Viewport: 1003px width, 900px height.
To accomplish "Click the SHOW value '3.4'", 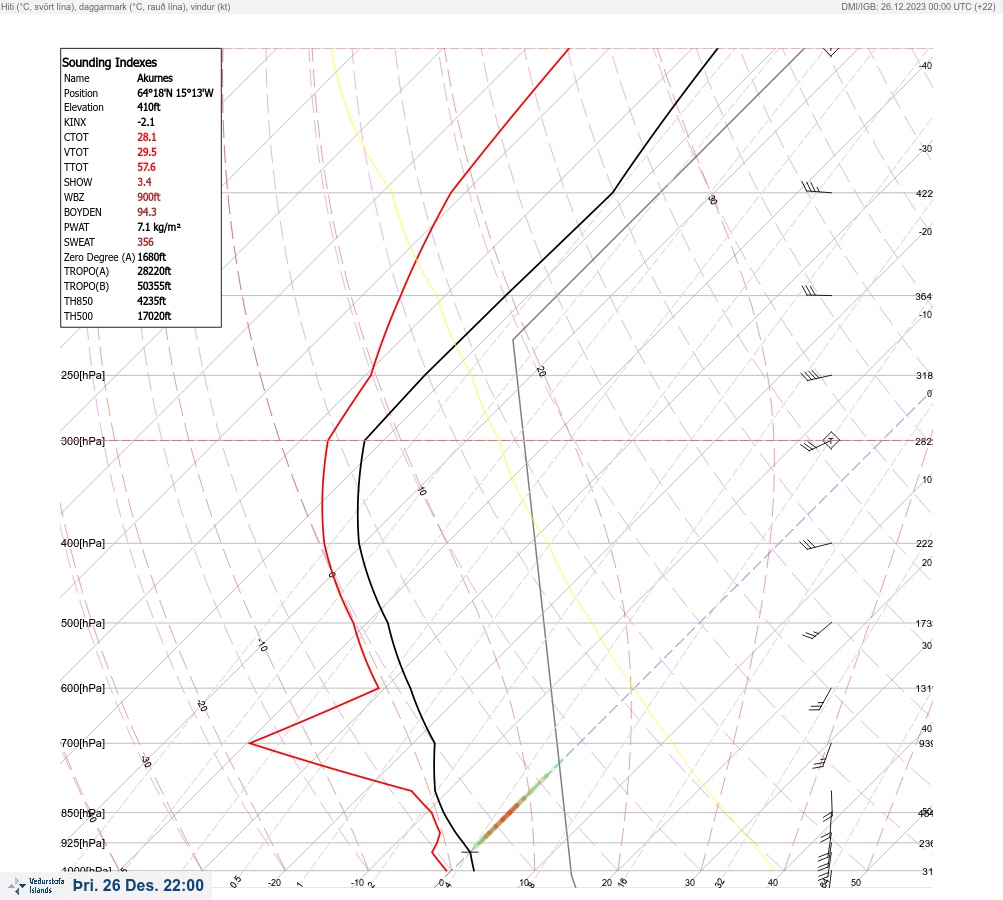I will pos(144,182).
